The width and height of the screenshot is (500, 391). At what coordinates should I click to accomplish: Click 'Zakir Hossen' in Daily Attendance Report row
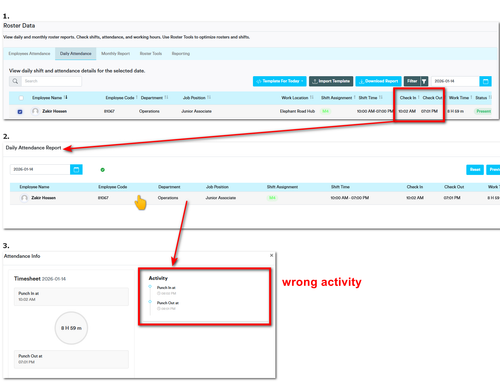point(43,198)
